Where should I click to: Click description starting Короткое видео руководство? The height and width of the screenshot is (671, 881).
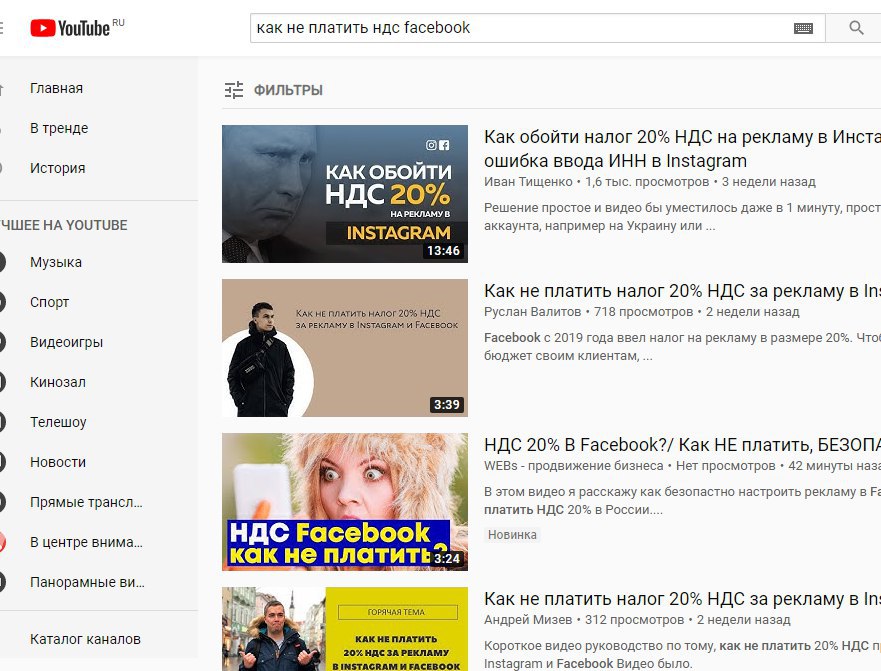pos(682,655)
